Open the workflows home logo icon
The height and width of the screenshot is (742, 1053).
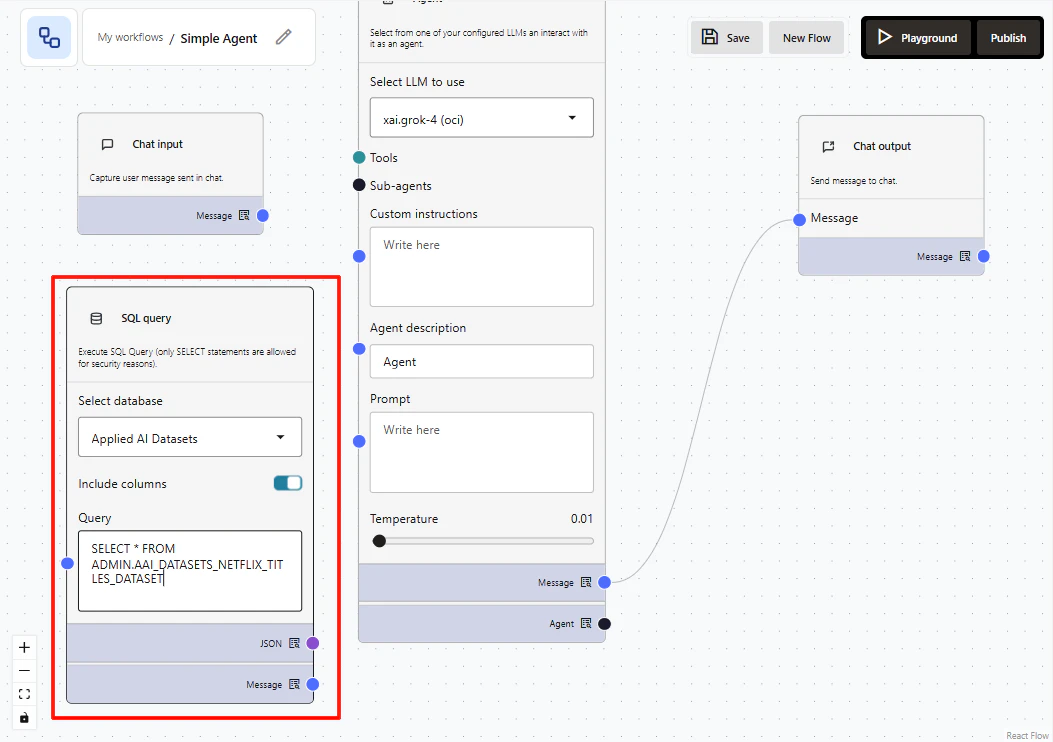pos(49,38)
